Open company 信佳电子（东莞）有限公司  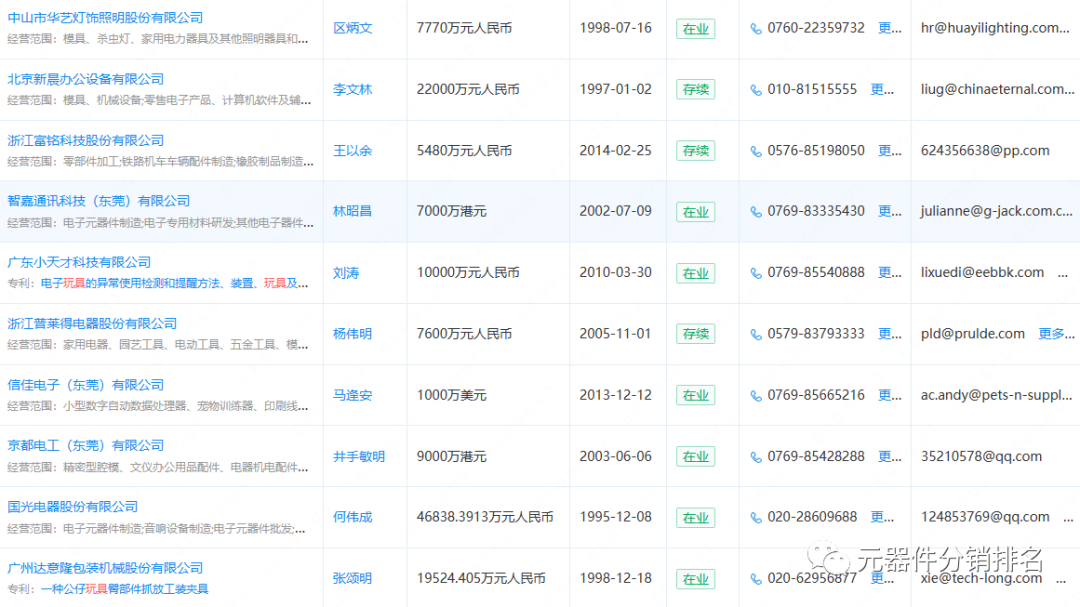(85, 385)
